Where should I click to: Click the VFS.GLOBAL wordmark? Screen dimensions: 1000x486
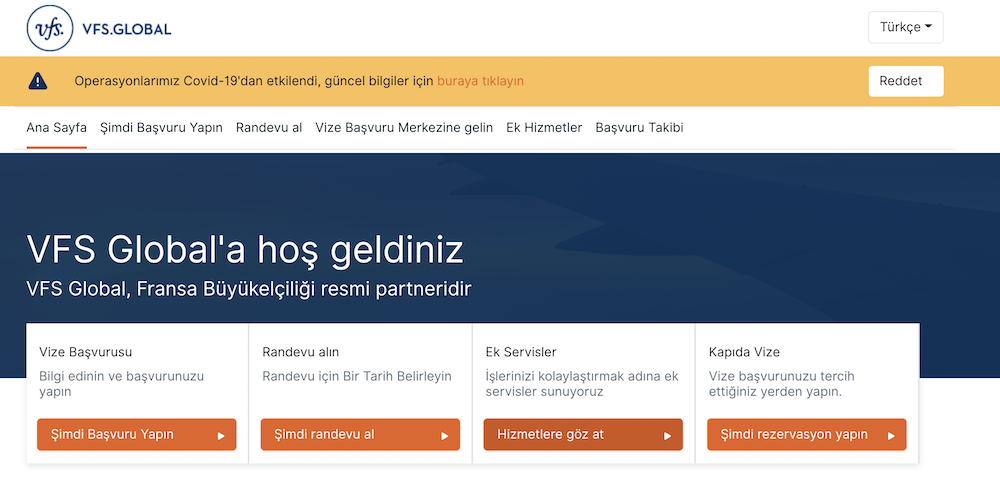tap(127, 29)
